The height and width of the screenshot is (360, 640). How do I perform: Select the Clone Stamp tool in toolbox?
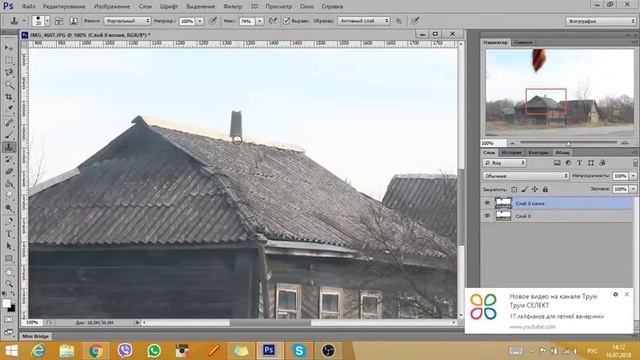tap(9, 147)
